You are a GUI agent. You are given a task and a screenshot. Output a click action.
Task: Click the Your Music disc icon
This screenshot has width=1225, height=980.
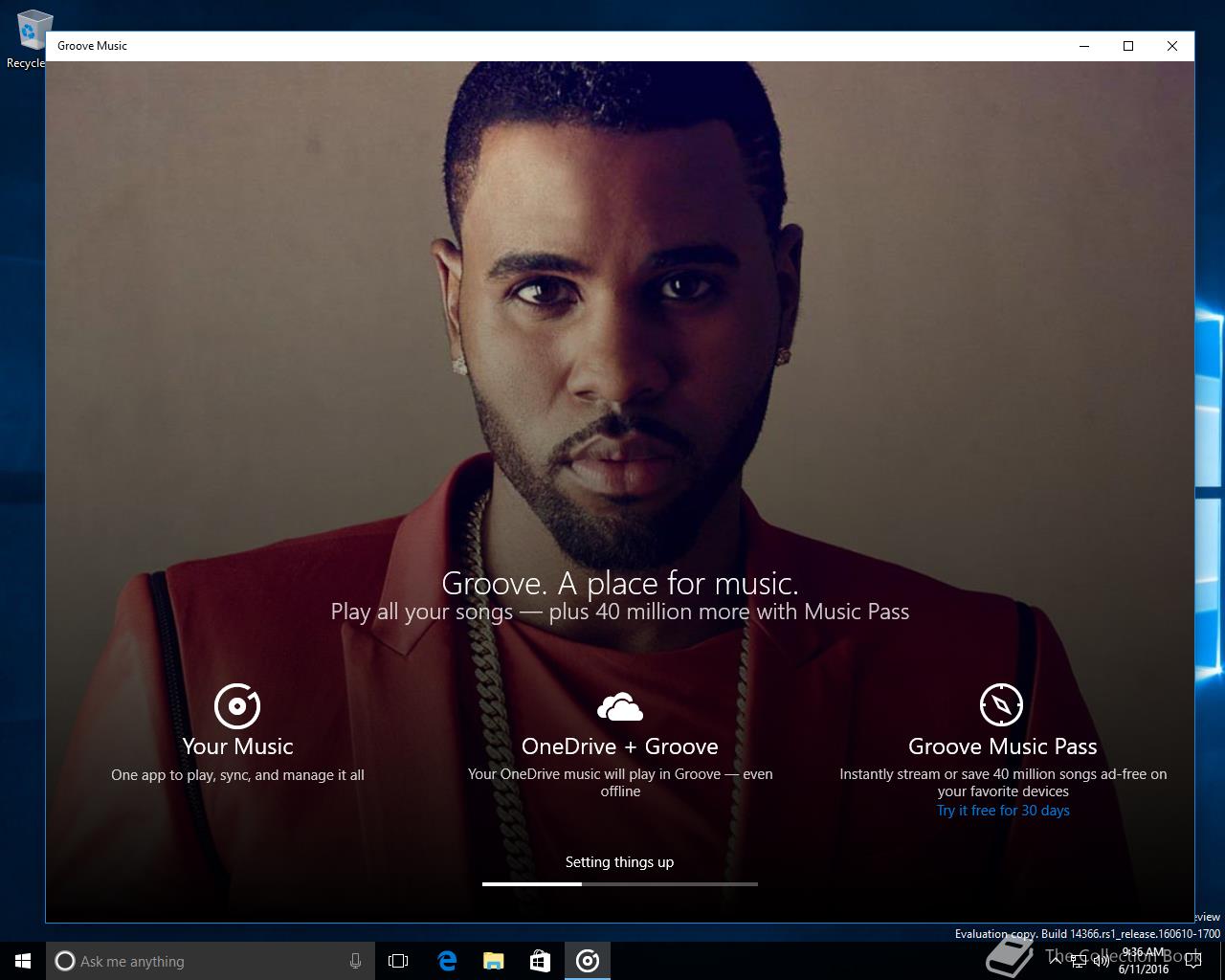[237, 706]
